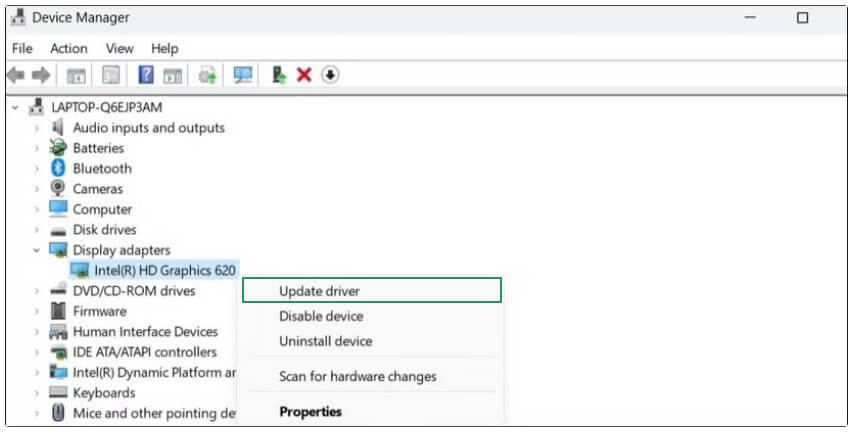The image size is (854, 432).
Task: Maximize the Device Manager window
Action: [x=802, y=18]
